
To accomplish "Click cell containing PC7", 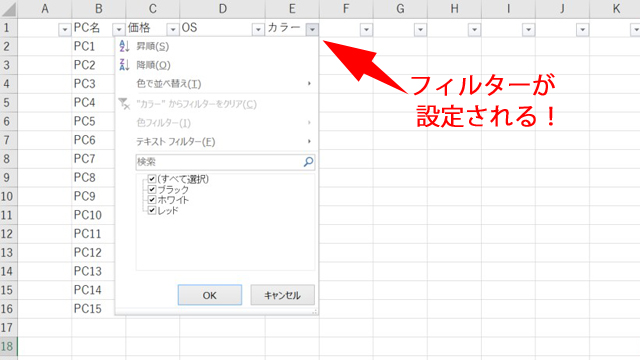I will coord(93,159).
